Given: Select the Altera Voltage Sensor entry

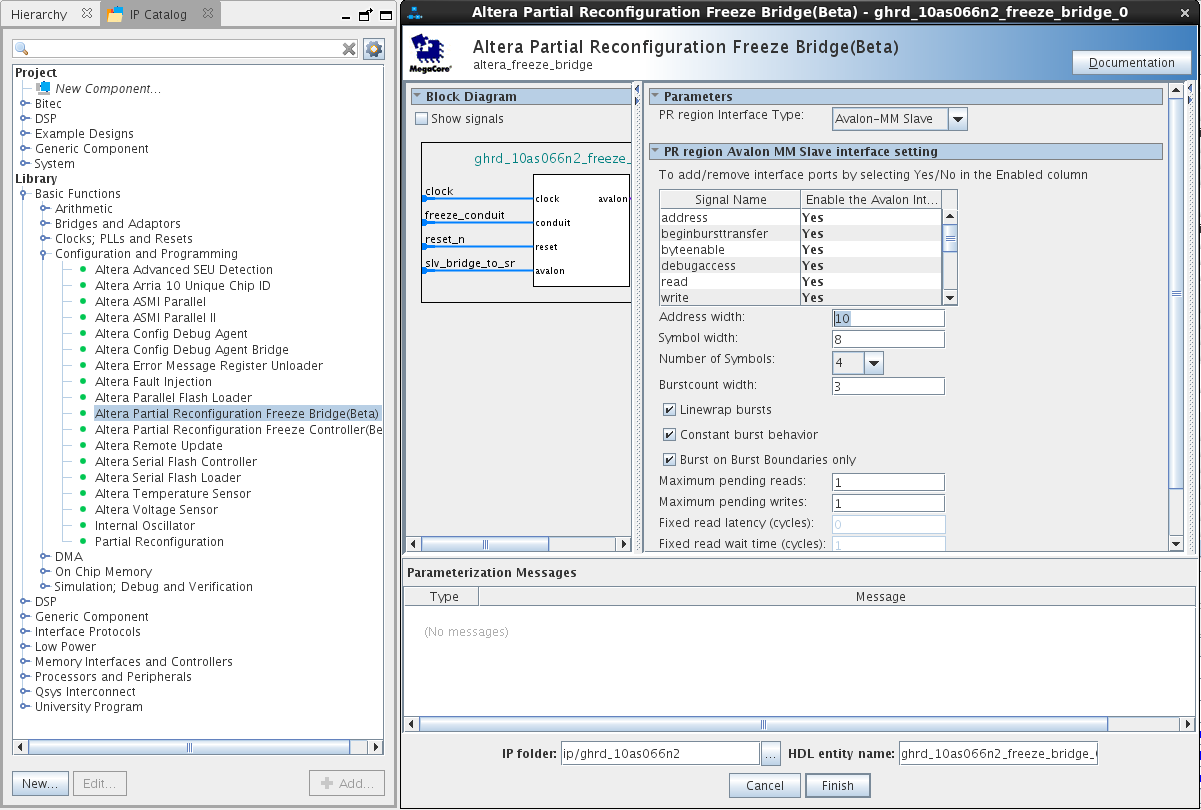Looking at the screenshot, I should pos(155,510).
